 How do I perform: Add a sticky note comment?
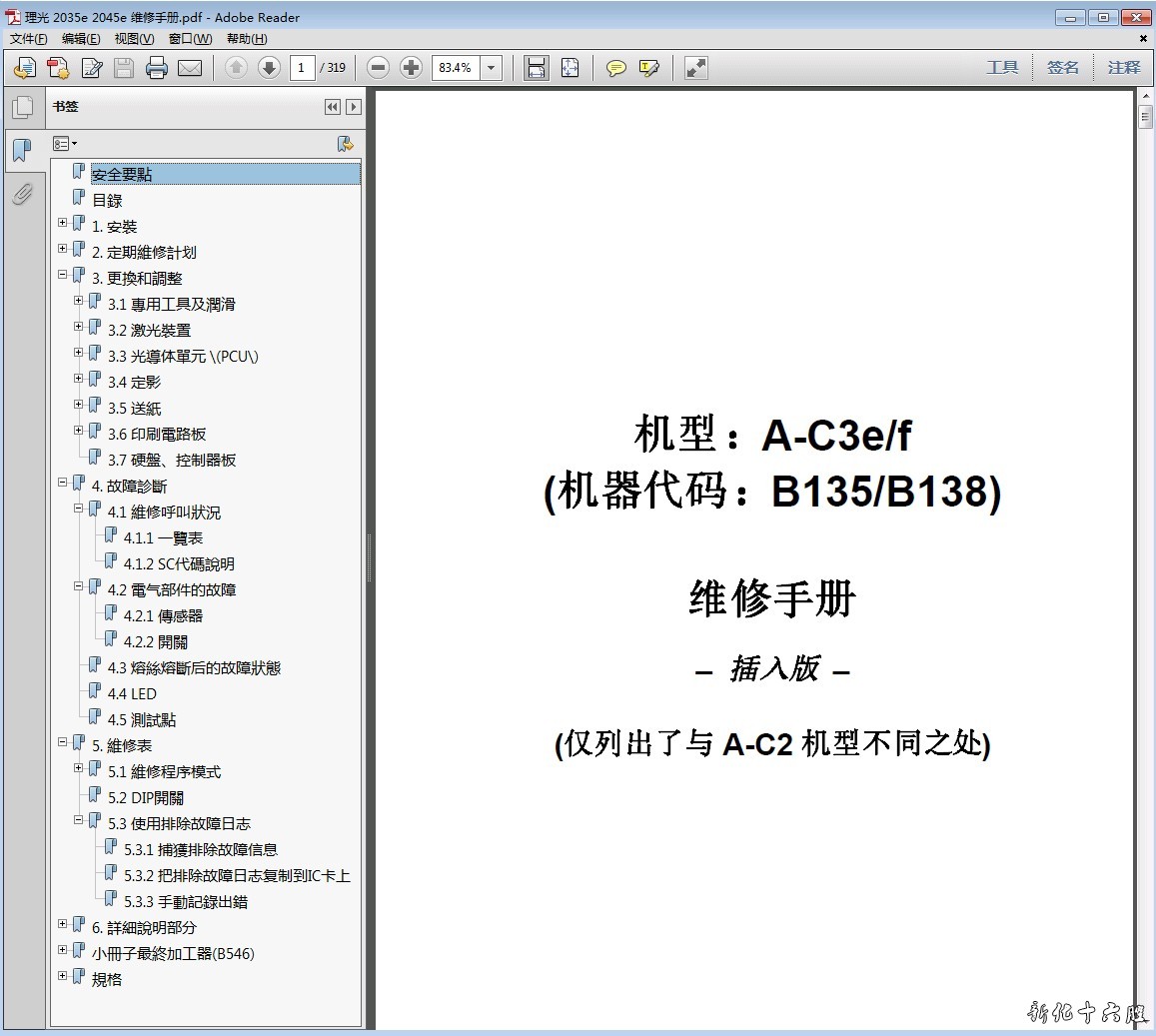pos(616,68)
